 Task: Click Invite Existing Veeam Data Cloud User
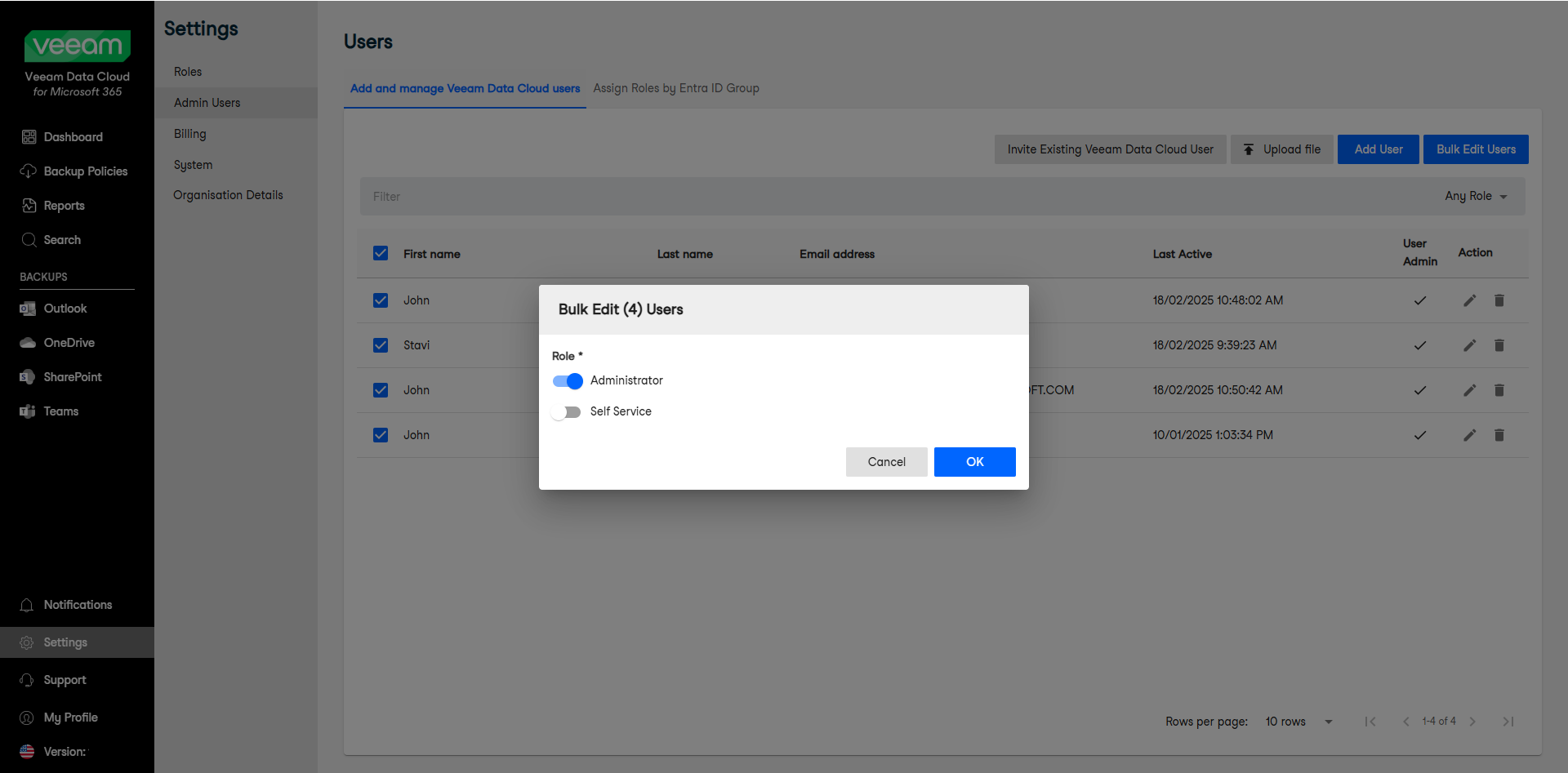(x=1111, y=149)
